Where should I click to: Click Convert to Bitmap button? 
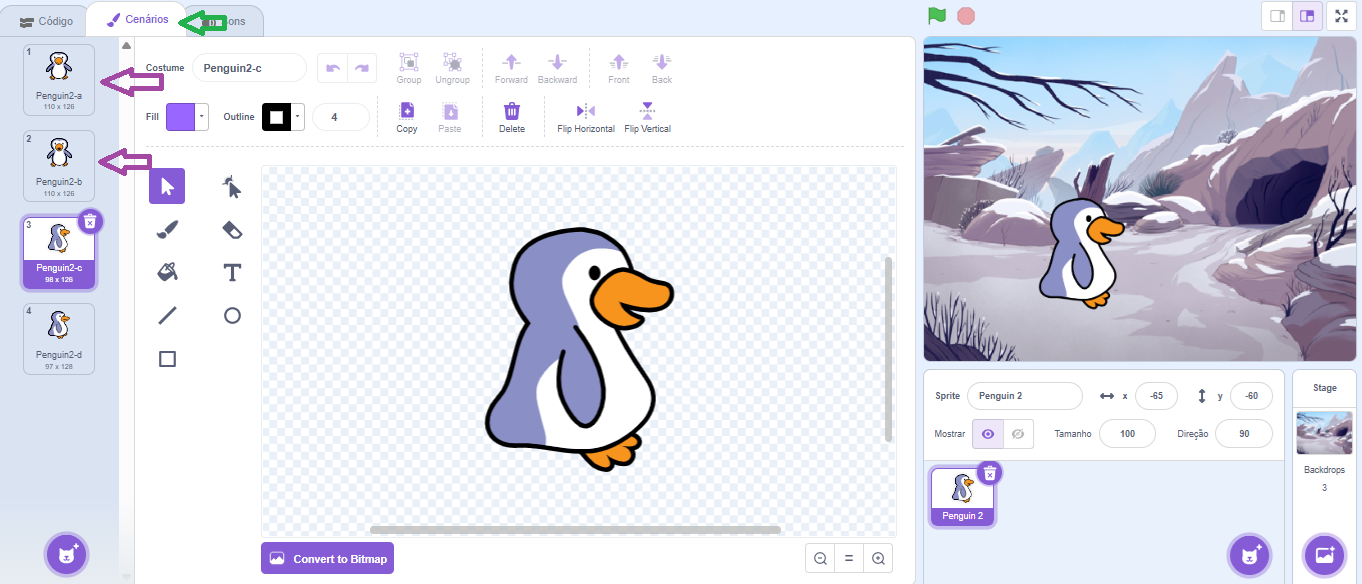tap(327, 559)
